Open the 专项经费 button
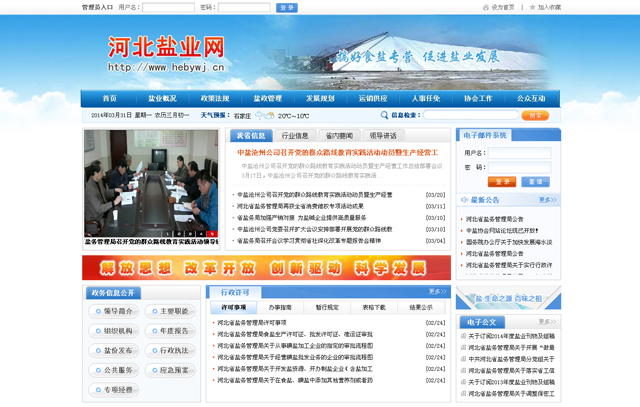 pyautogui.click(x=113, y=390)
